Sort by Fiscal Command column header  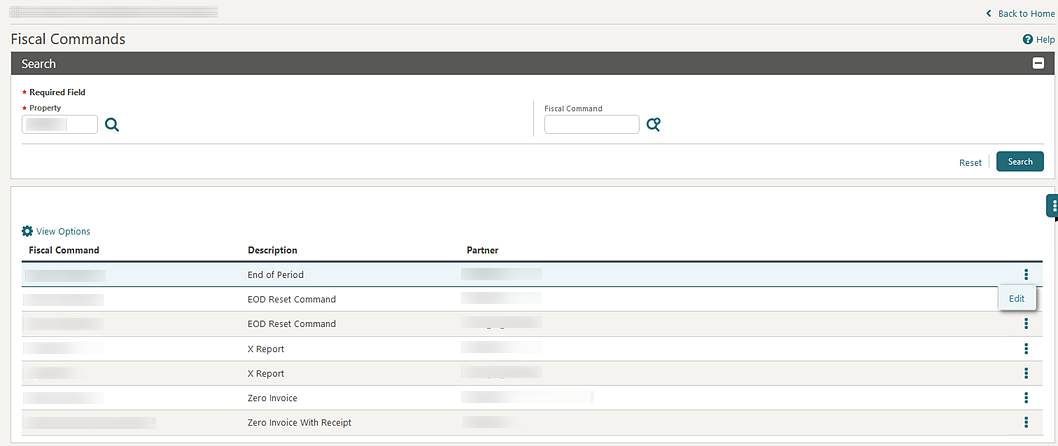click(64, 250)
